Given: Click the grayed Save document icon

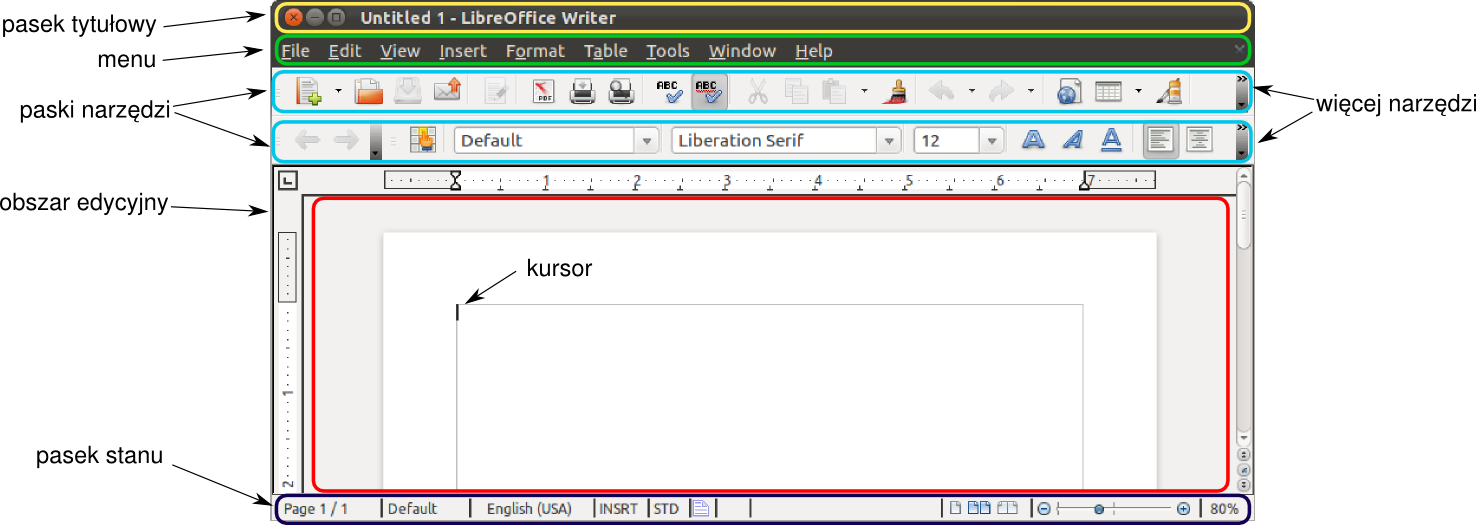Looking at the screenshot, I should coord(408,92).
